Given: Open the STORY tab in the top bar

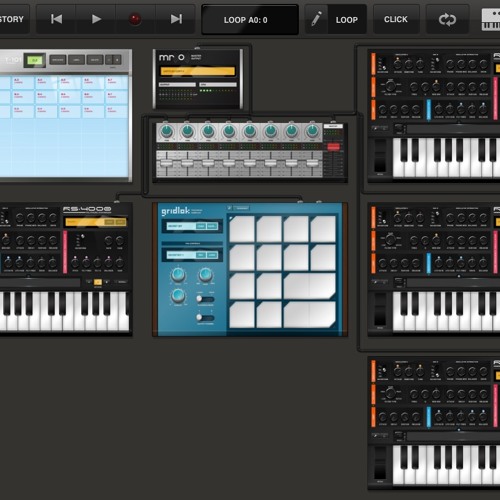Looking at the screenshot, I should 12,19.
